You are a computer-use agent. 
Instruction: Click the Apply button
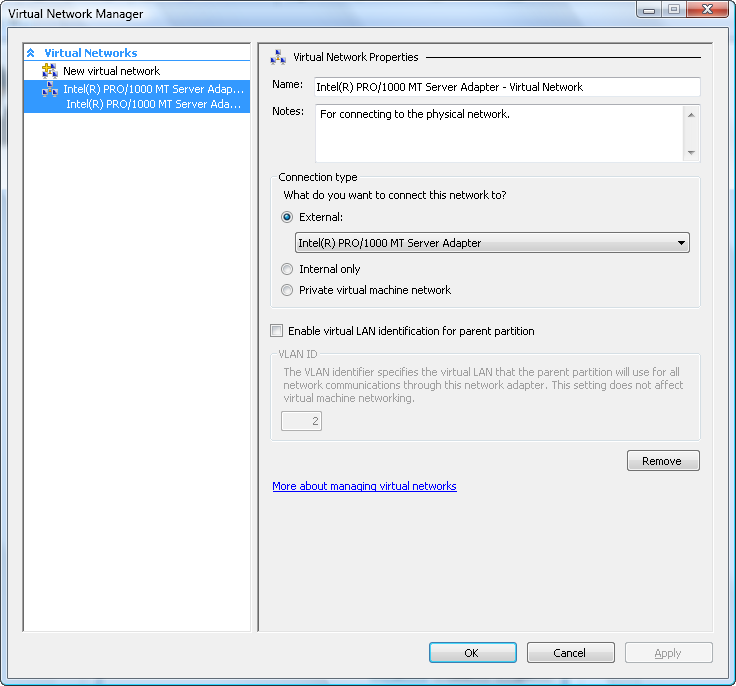coord(668,653)
